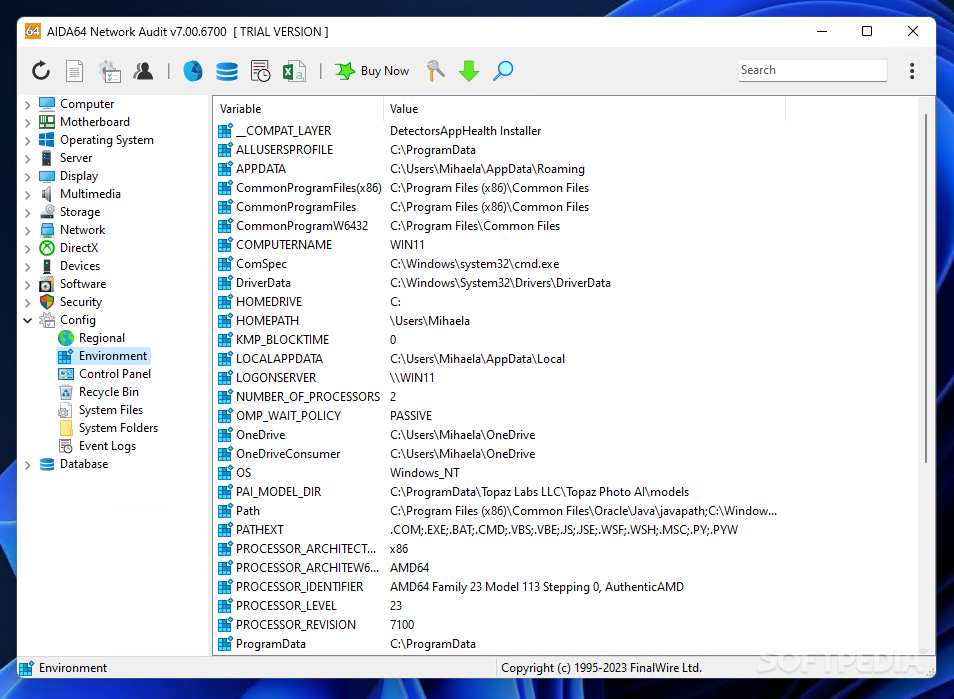The height and width of the screenshot is (699, 954).
Task: Click the Buy Now button
Action: [x=372, y=71]
